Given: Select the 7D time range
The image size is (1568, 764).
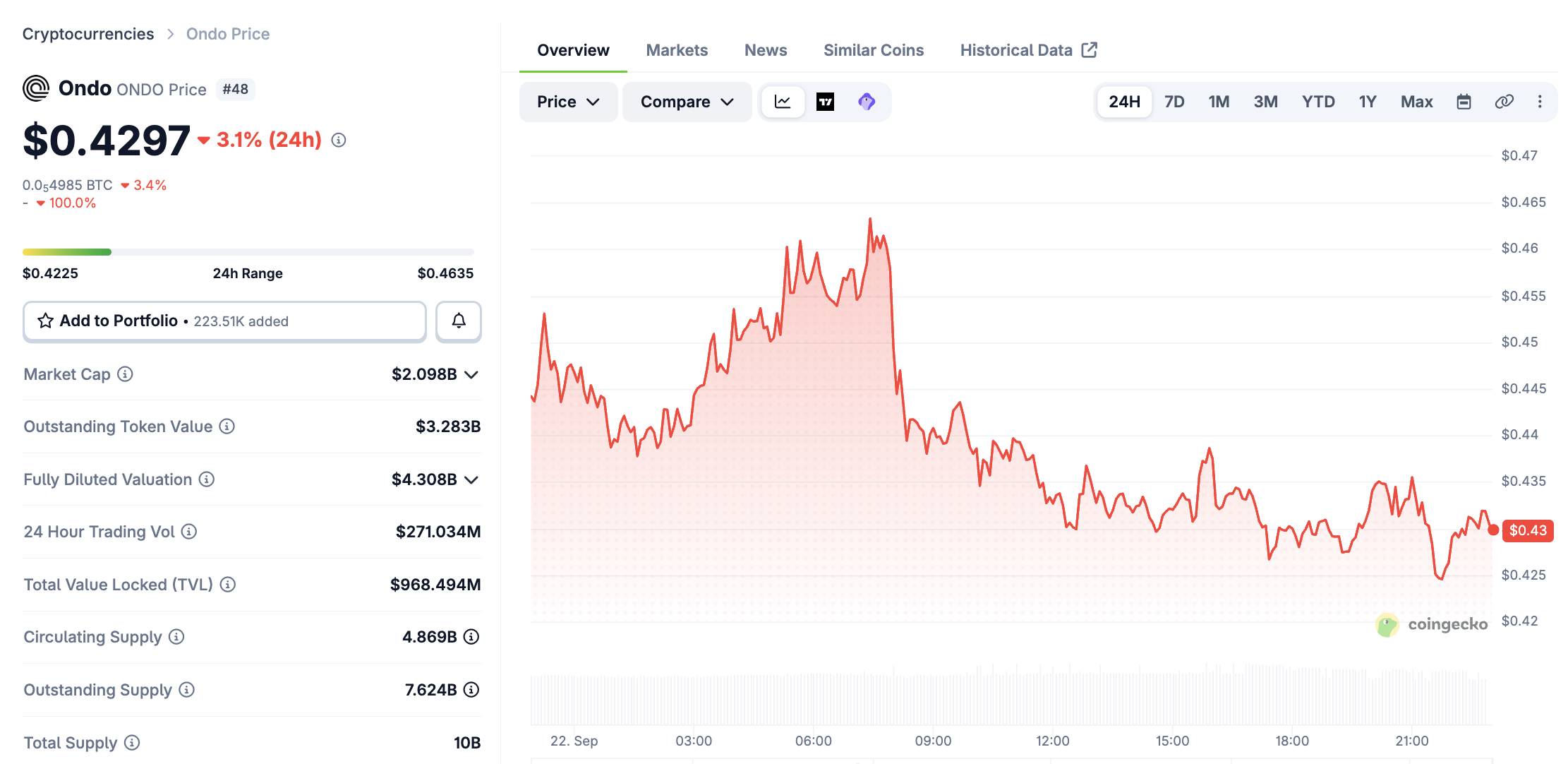Looking at the screenshot, I should (1174, 102).
